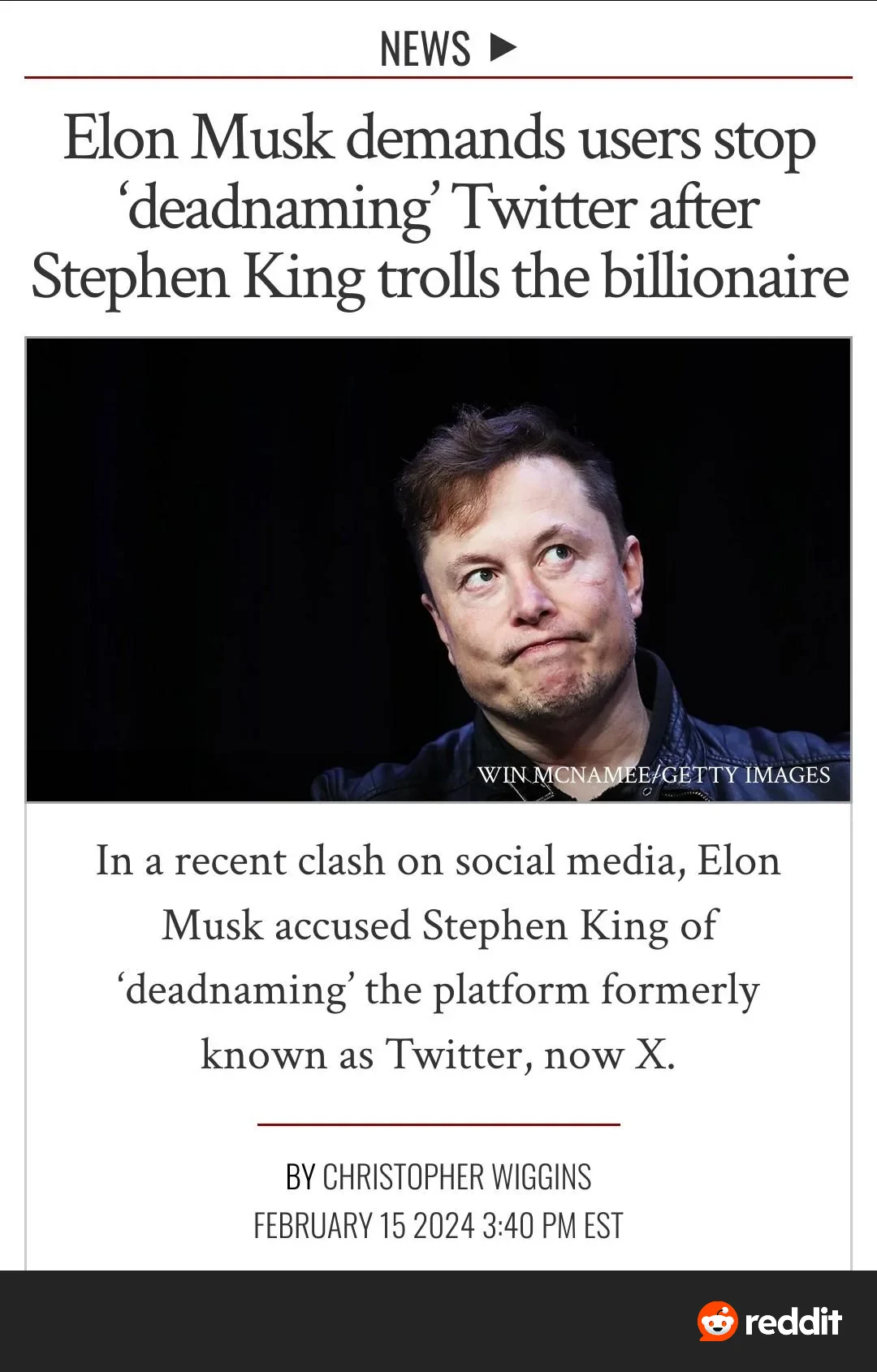Click the Reddit Snoo mascot icon

(x=717, y=1321)
